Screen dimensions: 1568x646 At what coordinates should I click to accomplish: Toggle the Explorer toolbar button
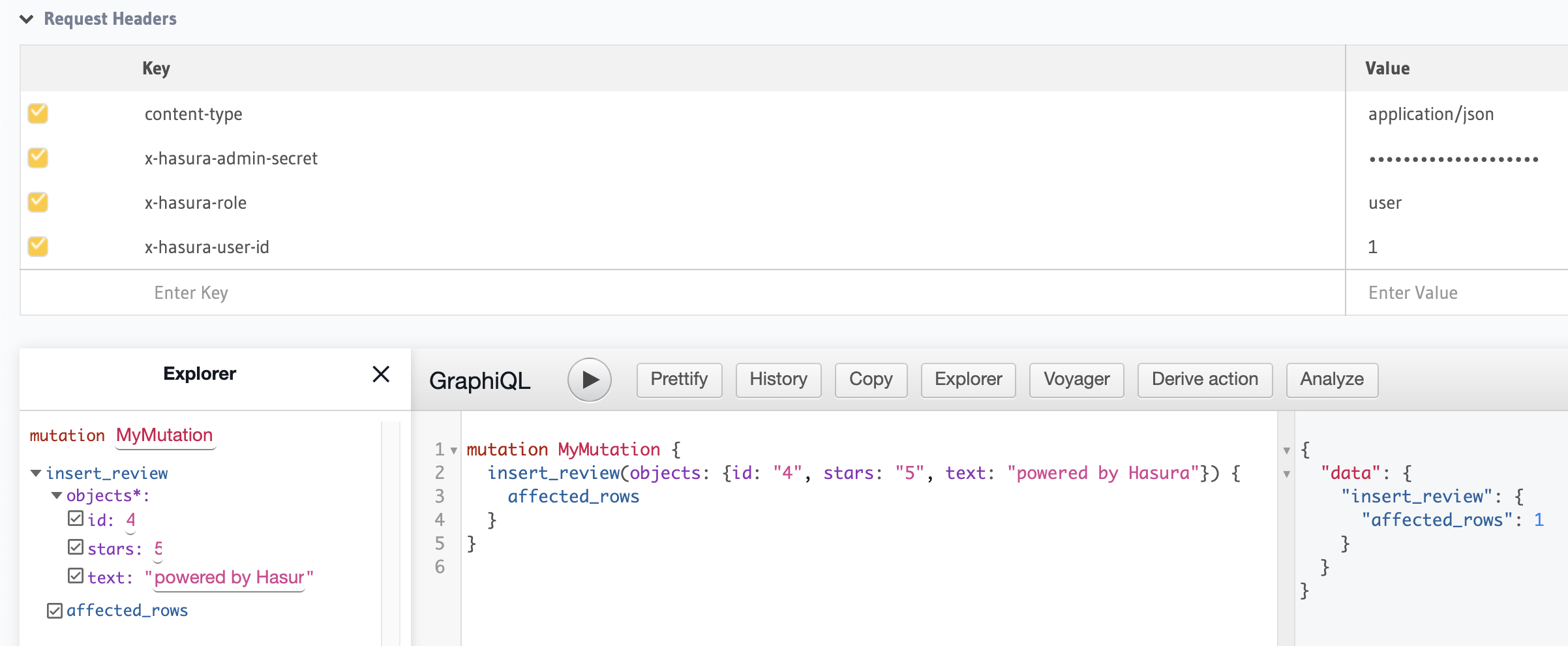[968, 380]
